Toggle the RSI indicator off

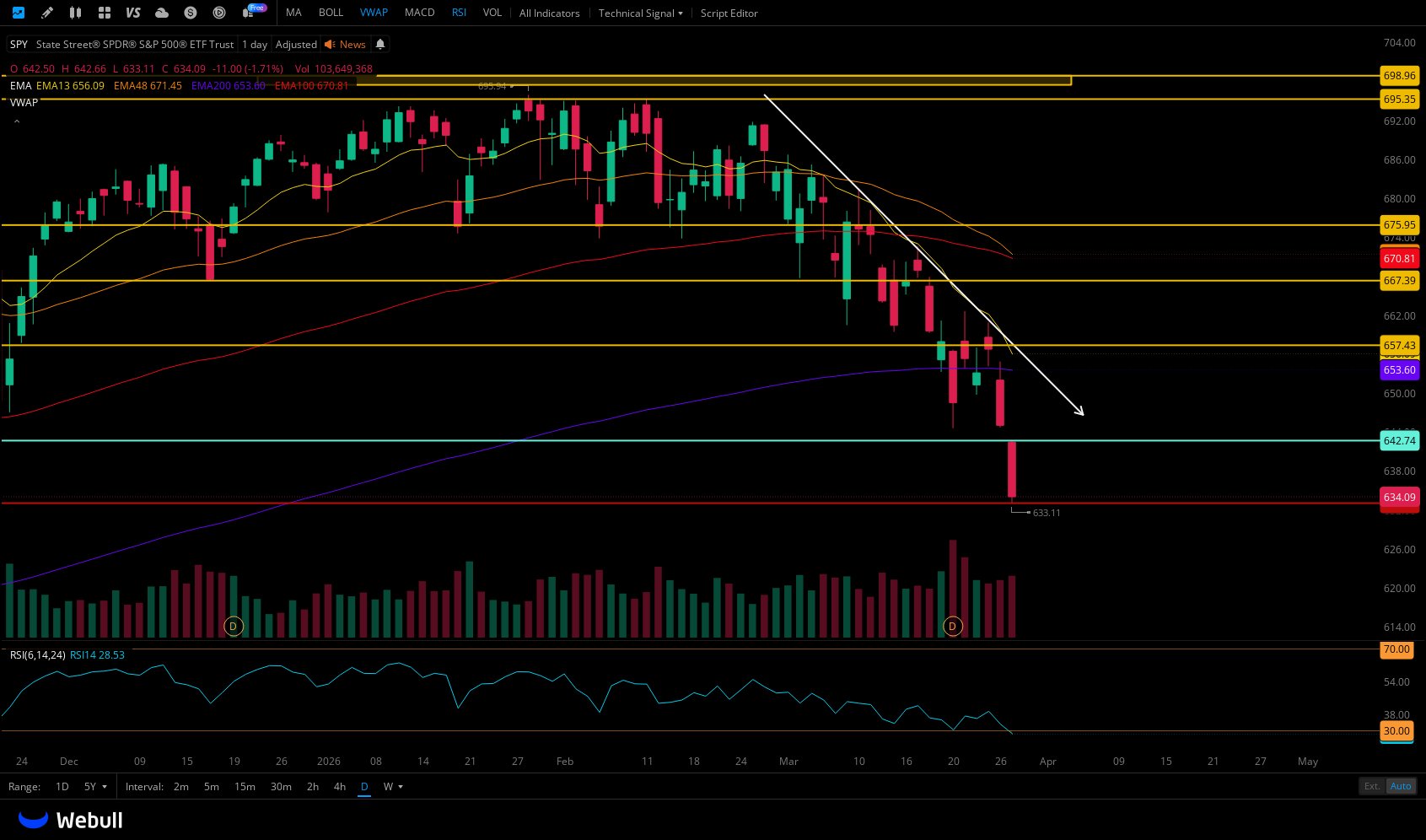point(459,13)
